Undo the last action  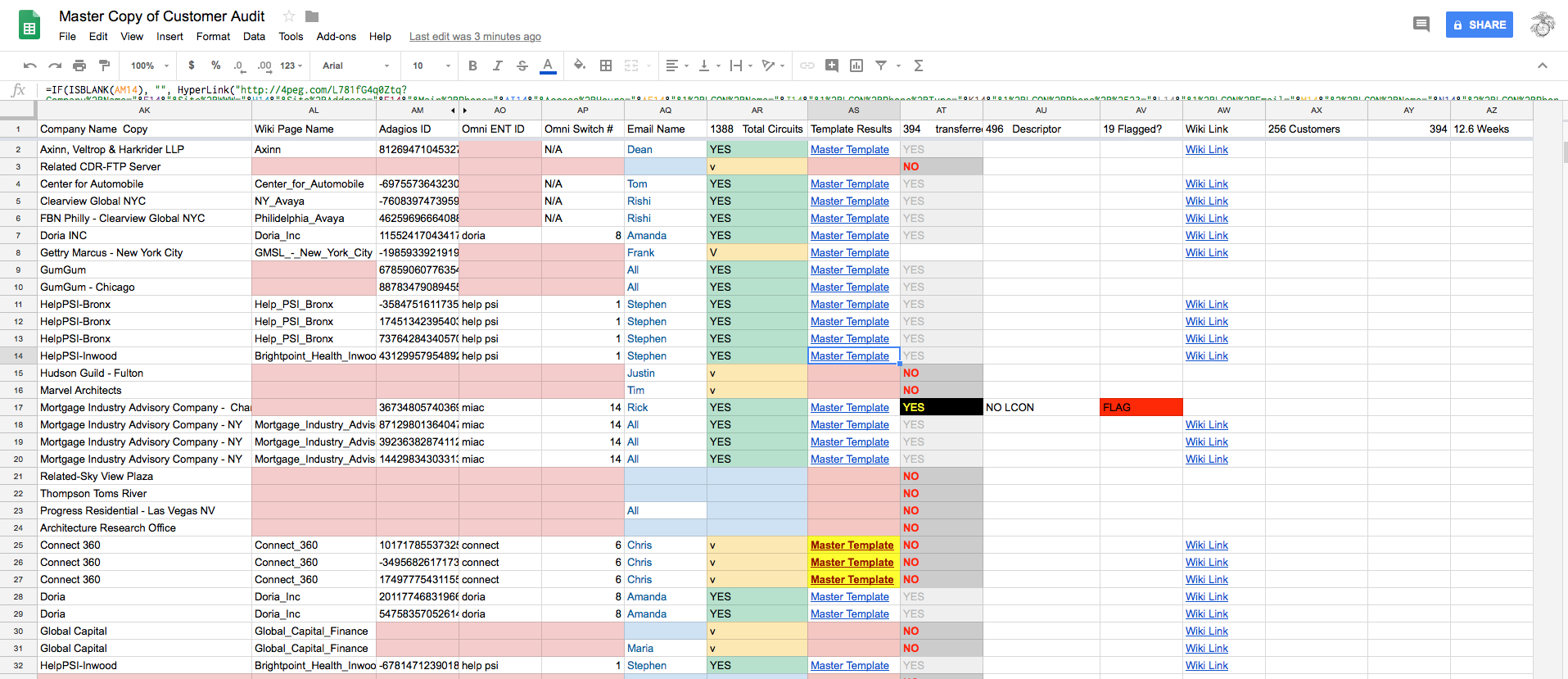click(x=30, y=66)
